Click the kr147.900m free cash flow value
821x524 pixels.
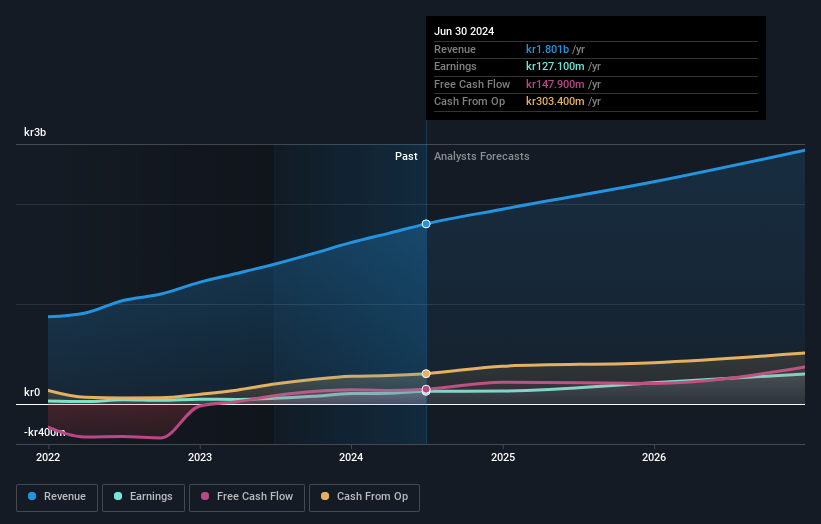(555, 84)
